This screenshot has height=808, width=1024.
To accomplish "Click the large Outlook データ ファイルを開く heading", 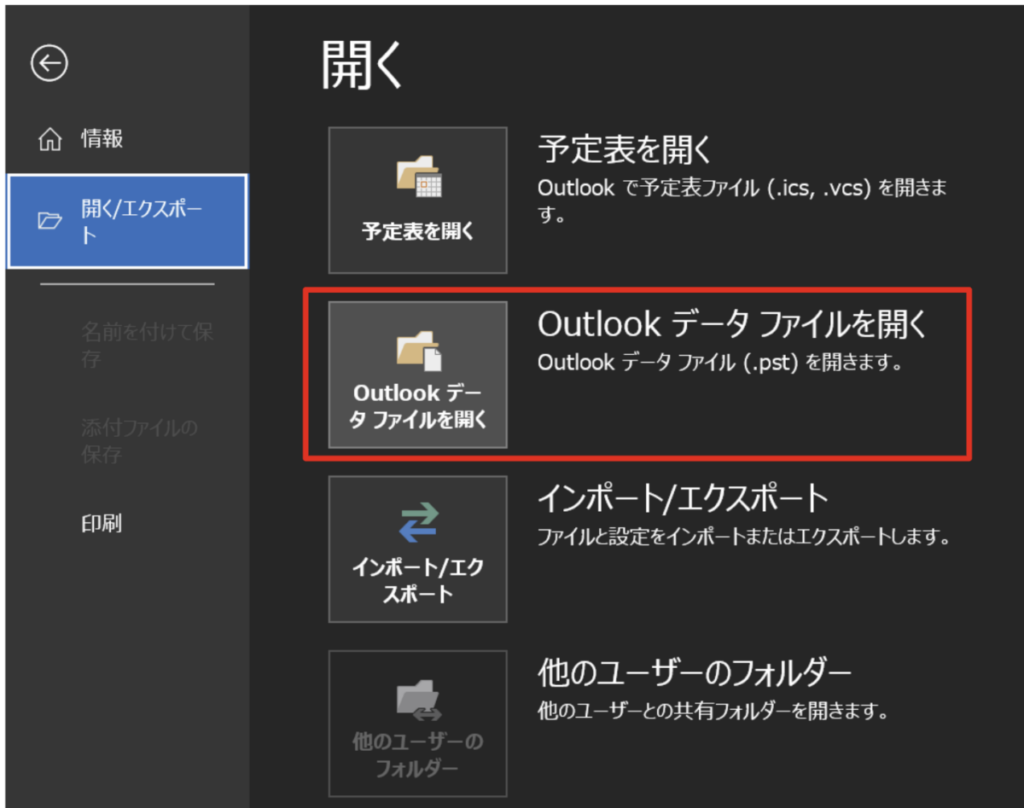I will click(734, 324).
